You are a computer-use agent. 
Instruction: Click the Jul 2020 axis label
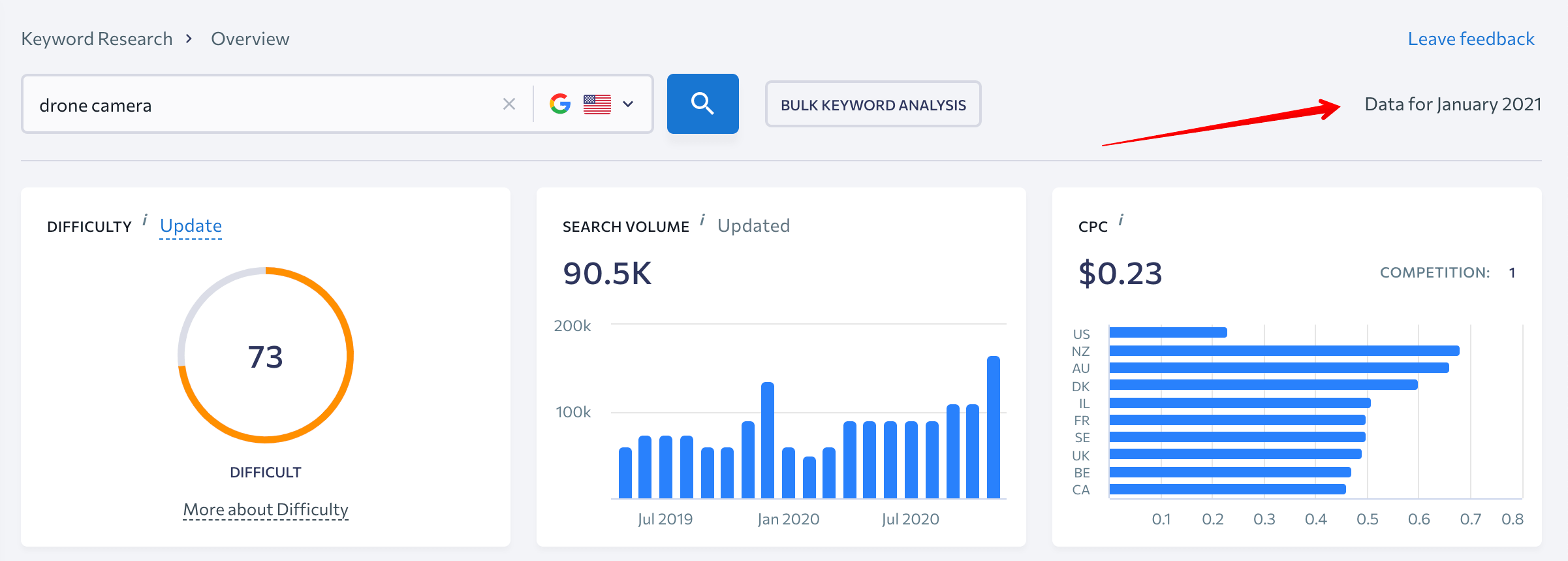pos(910,519)
